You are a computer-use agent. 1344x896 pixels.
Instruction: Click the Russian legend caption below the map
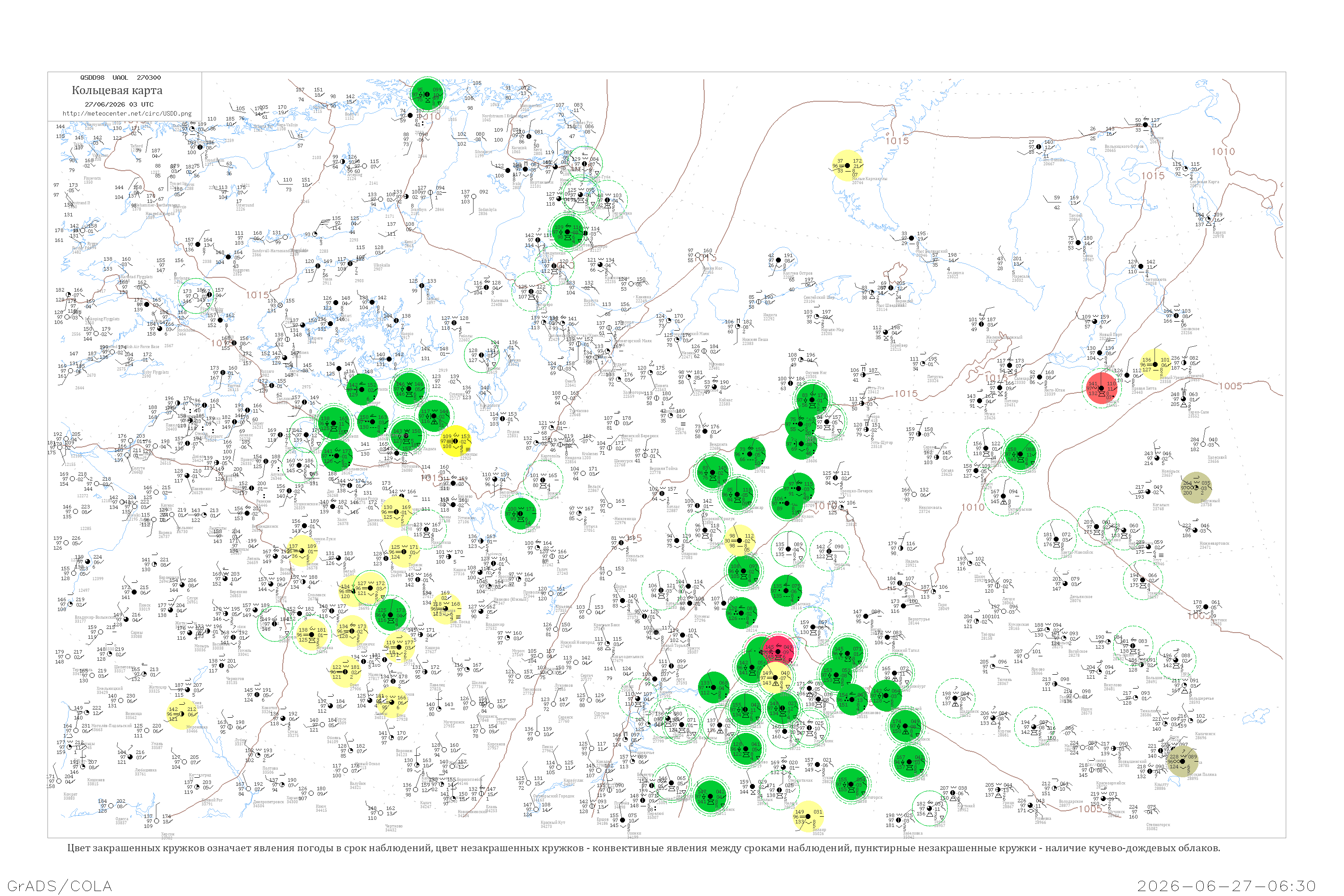click(643, 848)
